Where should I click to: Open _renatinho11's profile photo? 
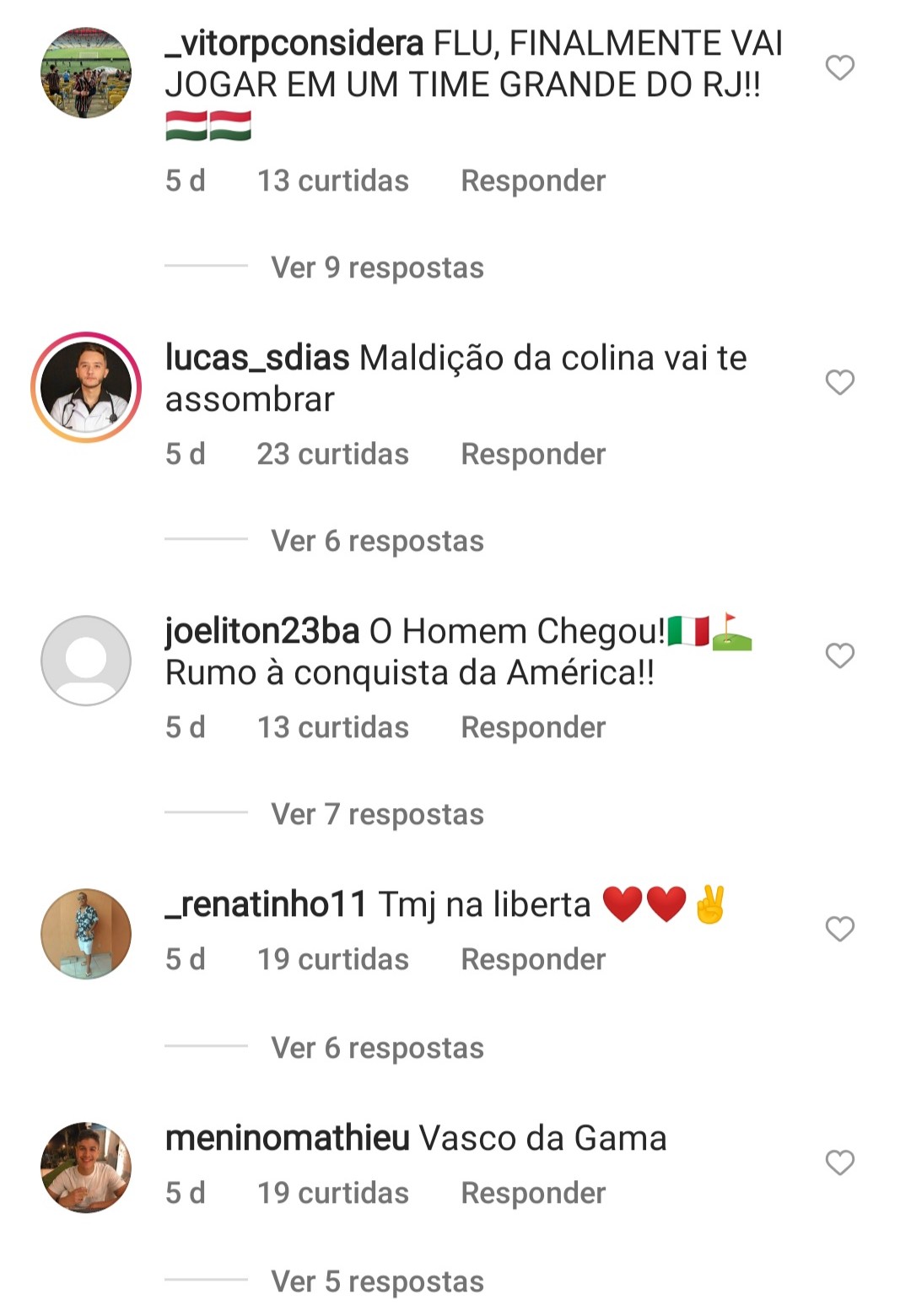pos(86,934)
